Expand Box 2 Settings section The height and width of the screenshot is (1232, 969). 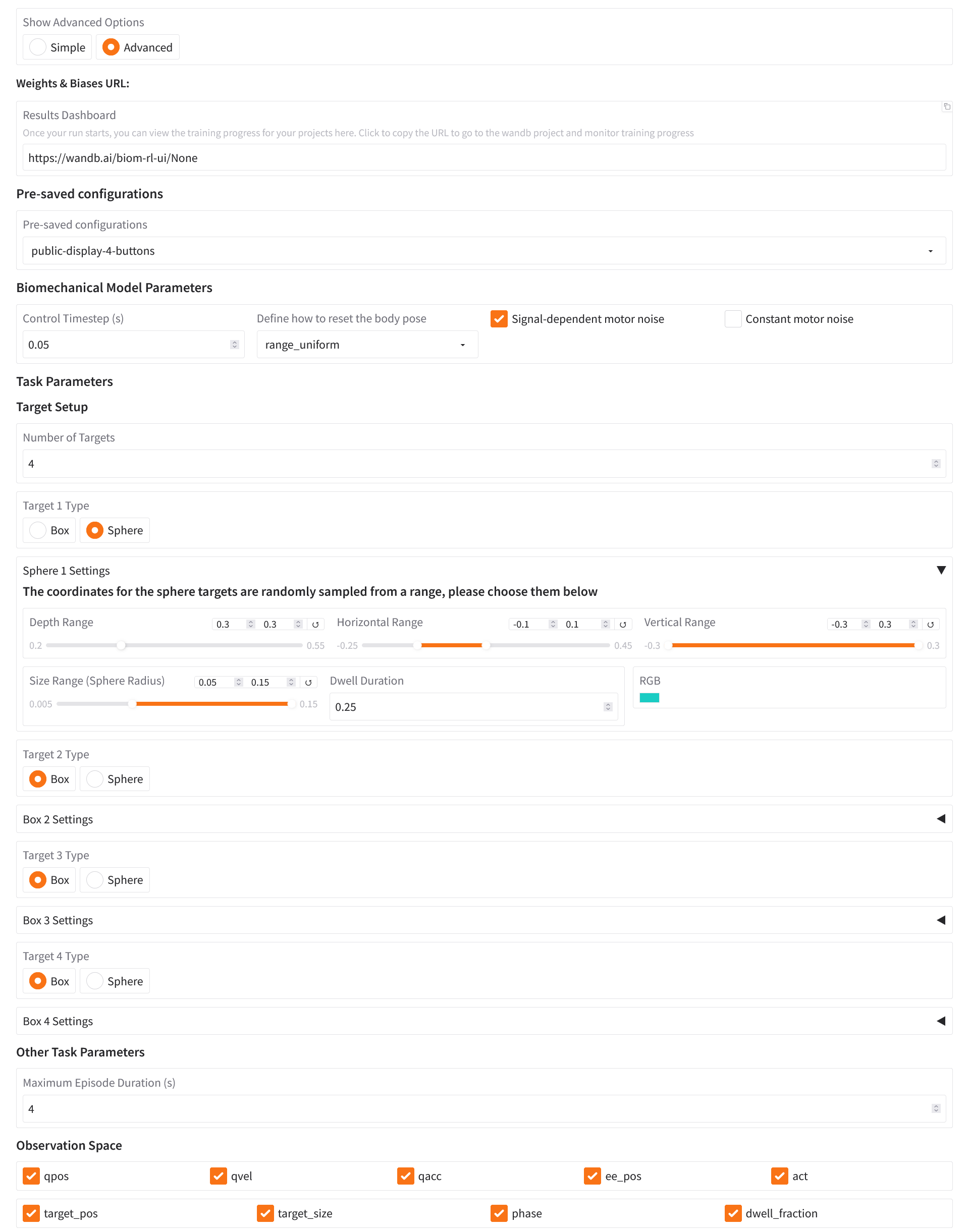(x=941, y=819)
